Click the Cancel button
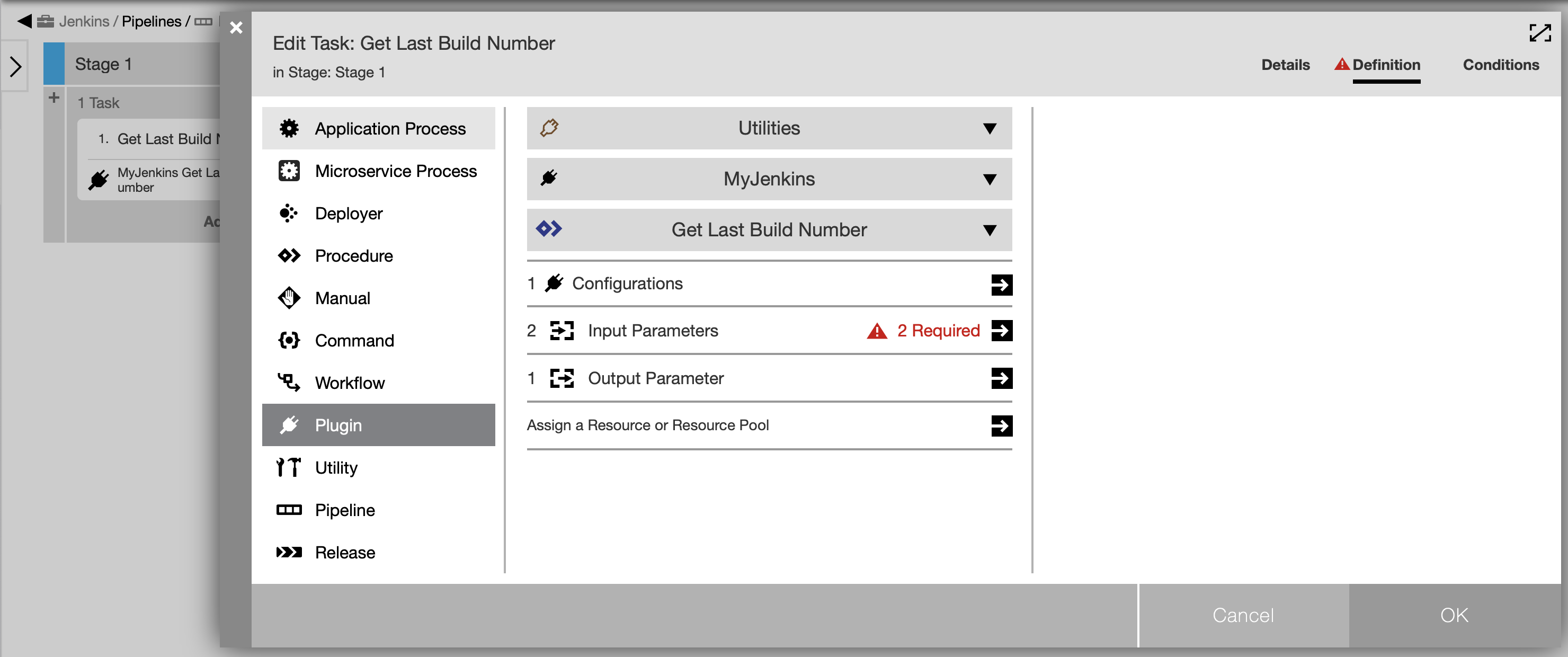This screenshot has width=1568, height=657. coord(1243,615)
